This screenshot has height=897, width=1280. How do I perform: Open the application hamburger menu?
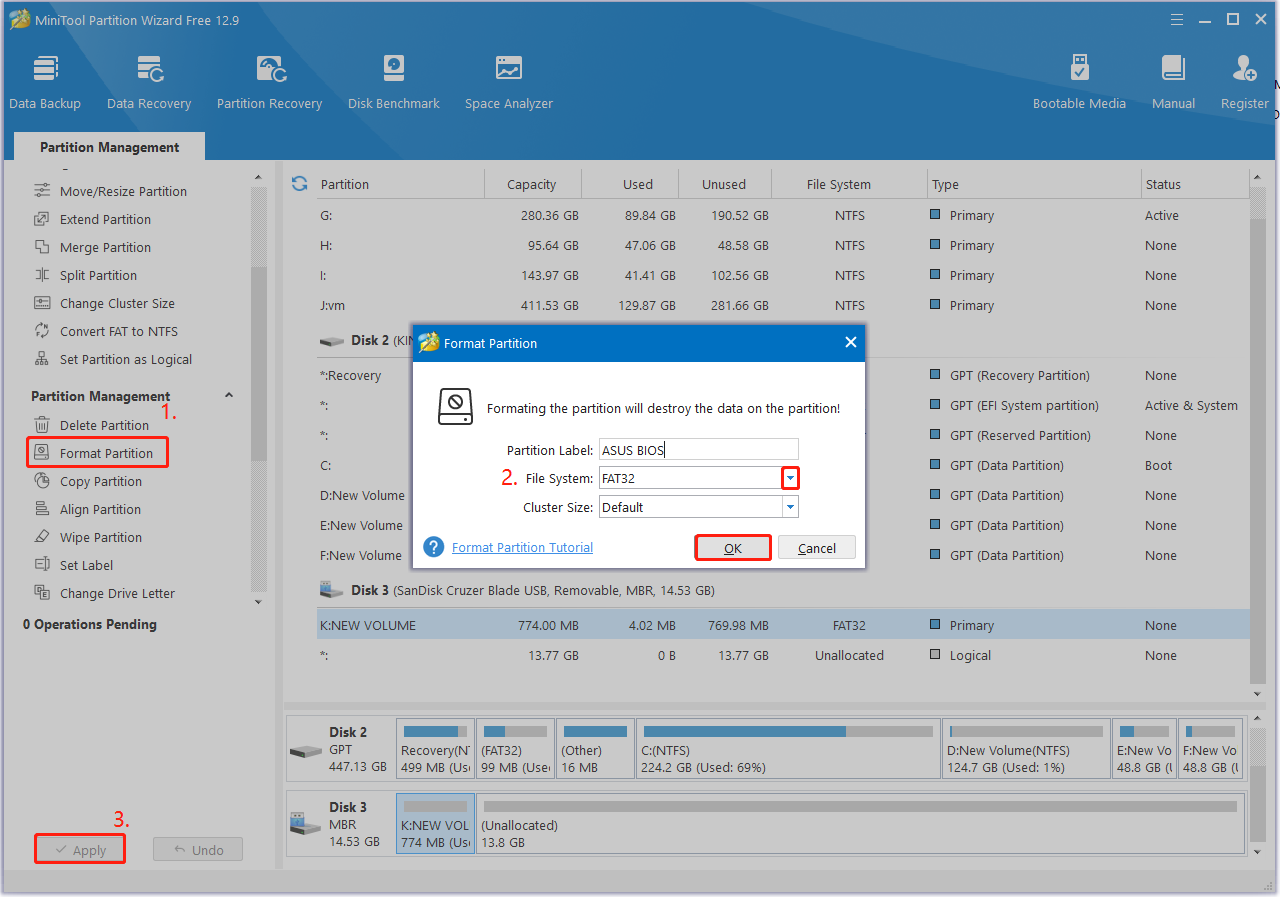pyautogui.click(x=1178, y=19)
